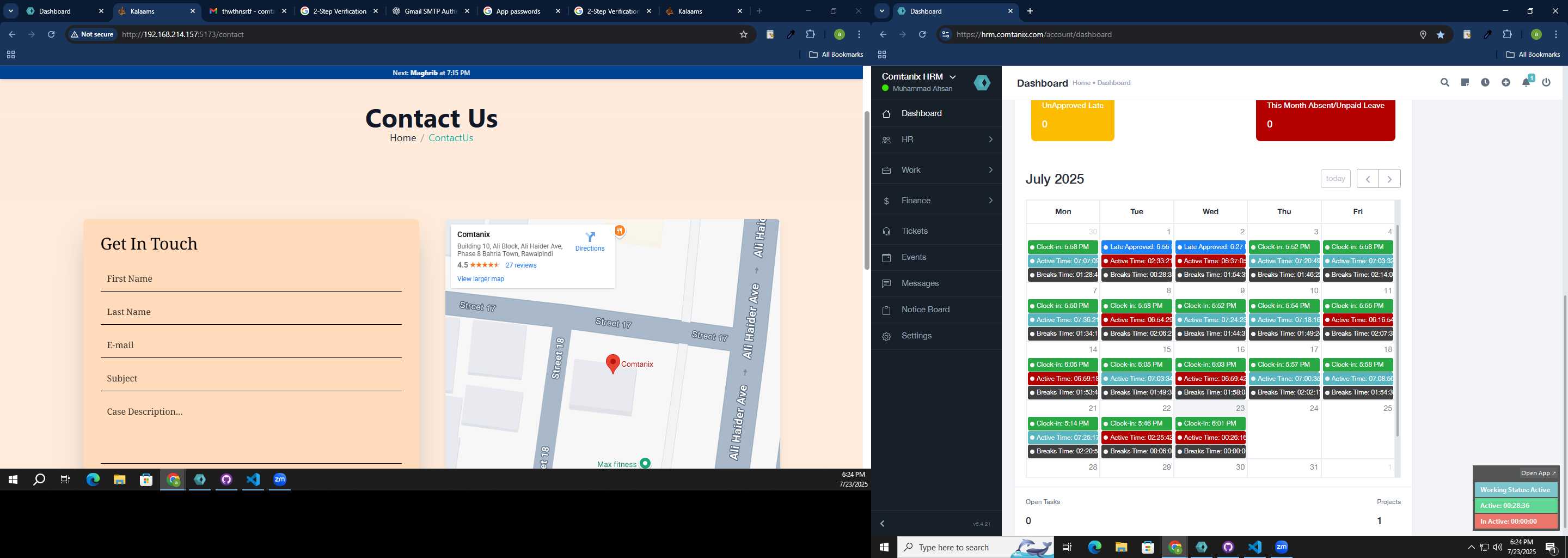This screenshot has width=1568, height=558.
Task: Open tab search dropdown in Kalaams browser window
Action: (x=10, y=11)
